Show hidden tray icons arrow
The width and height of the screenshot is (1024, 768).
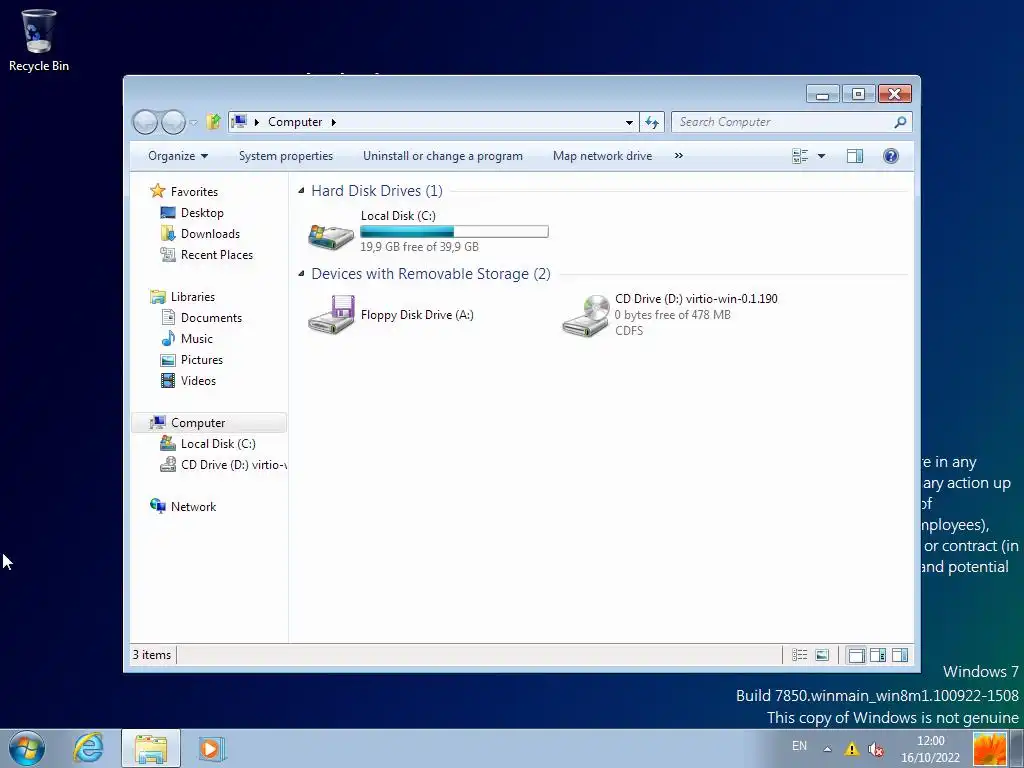tap(827, 749)
